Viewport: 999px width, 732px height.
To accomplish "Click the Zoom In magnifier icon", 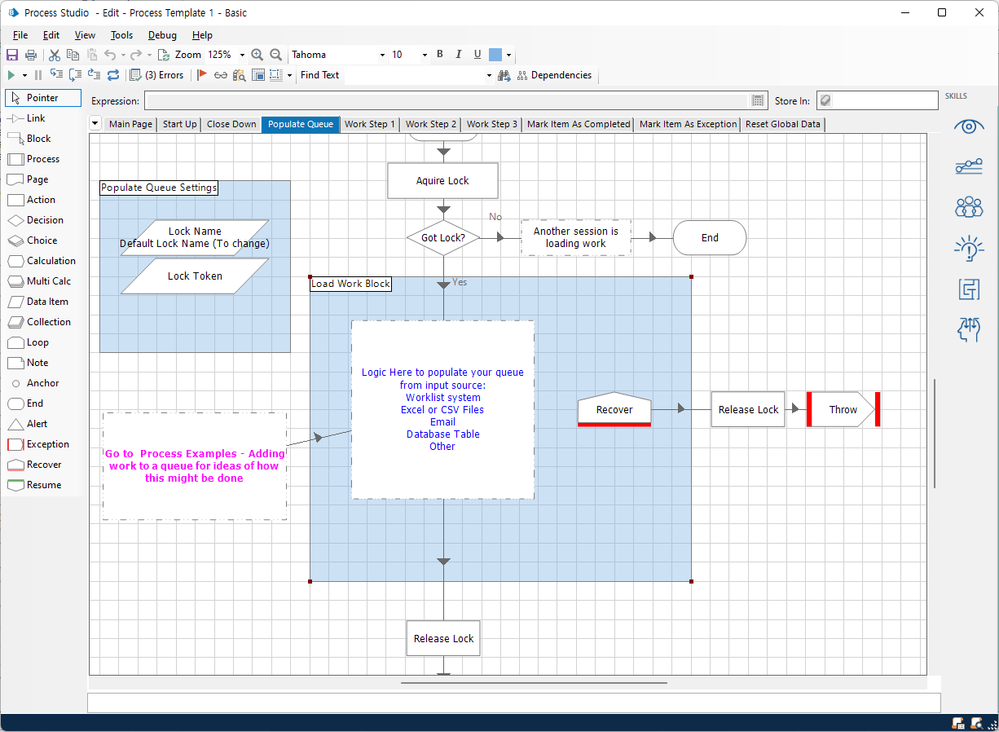I will 257,55.
